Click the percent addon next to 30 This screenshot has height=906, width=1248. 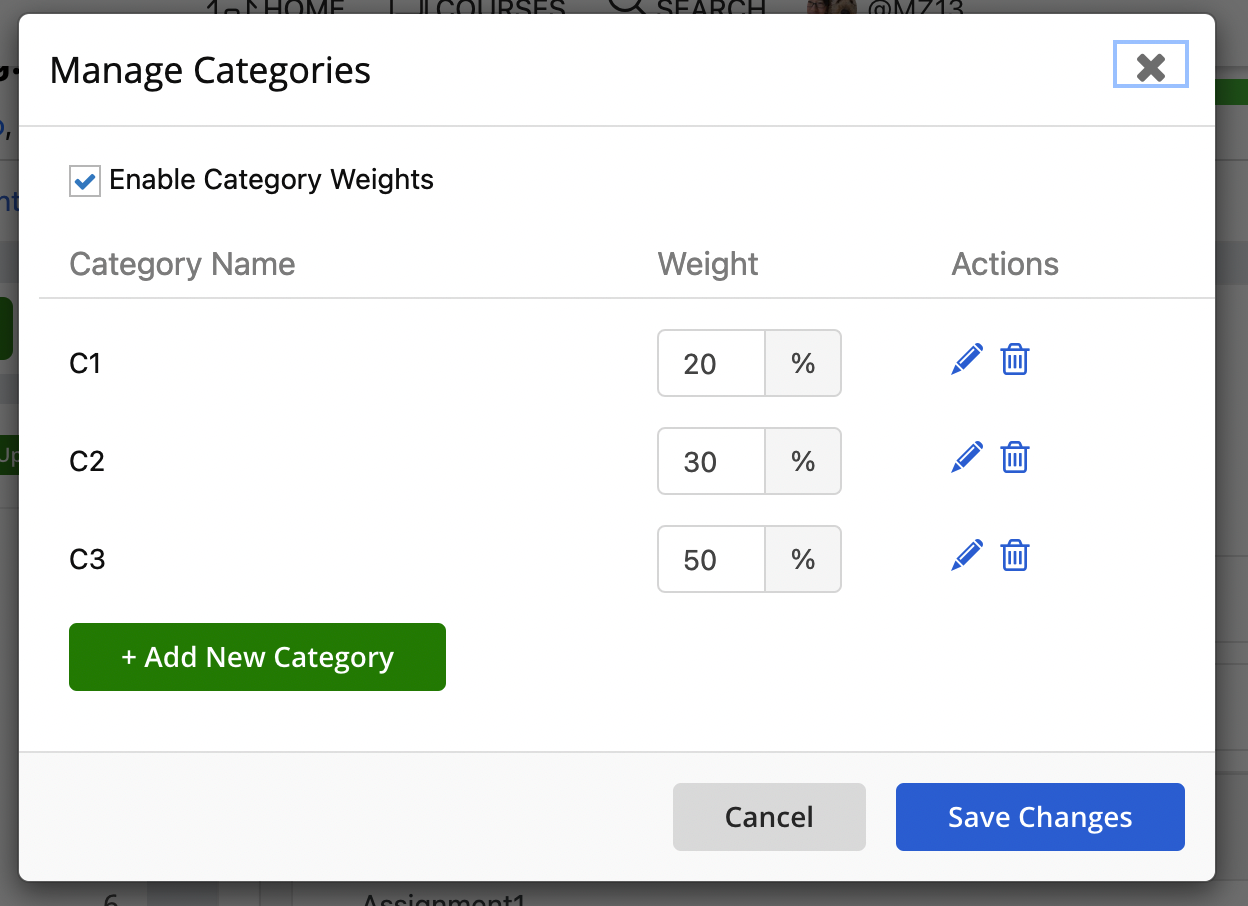pyautogui.click(x=803, y=461)
